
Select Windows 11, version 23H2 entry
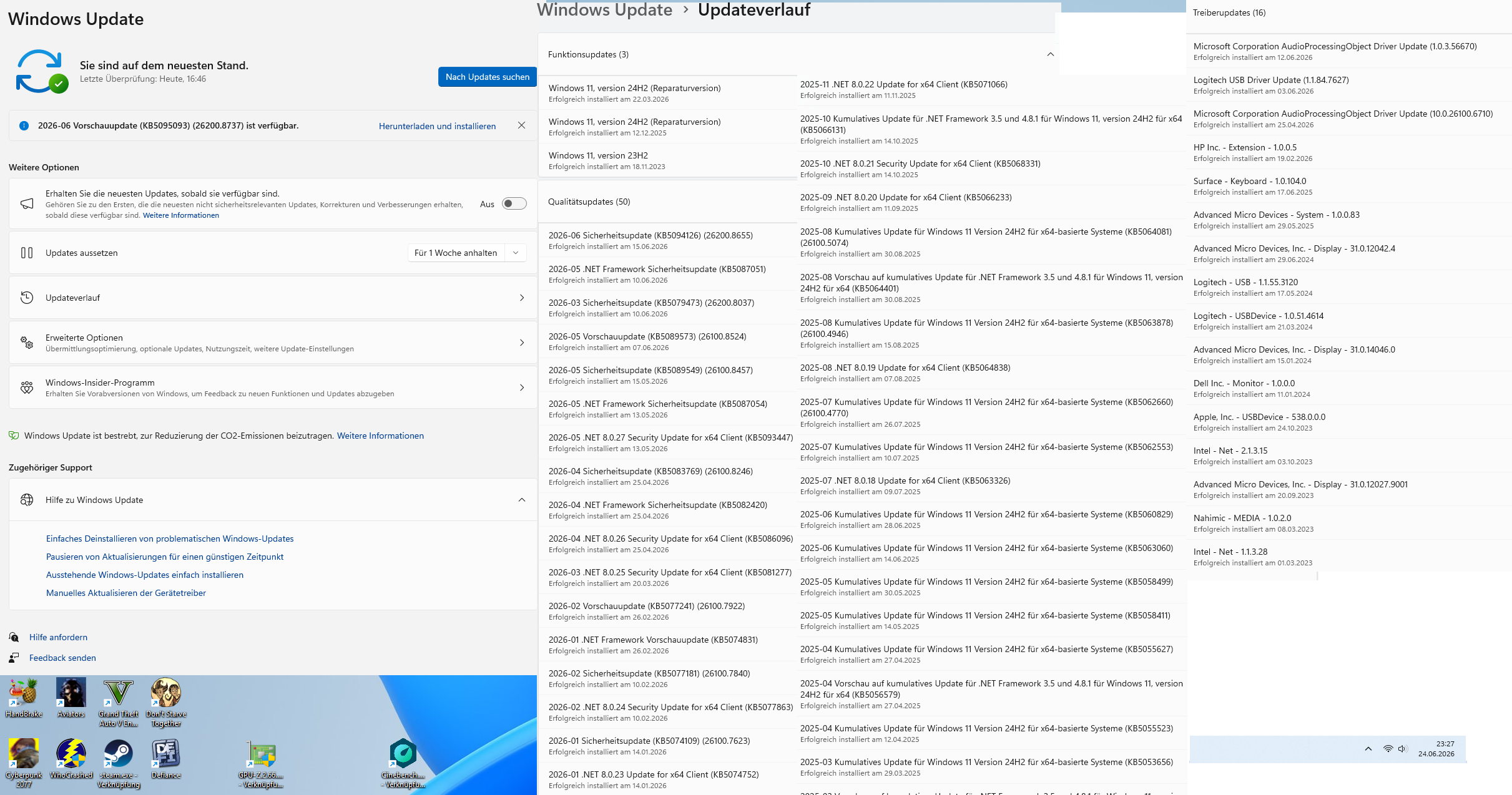point(667,160)
